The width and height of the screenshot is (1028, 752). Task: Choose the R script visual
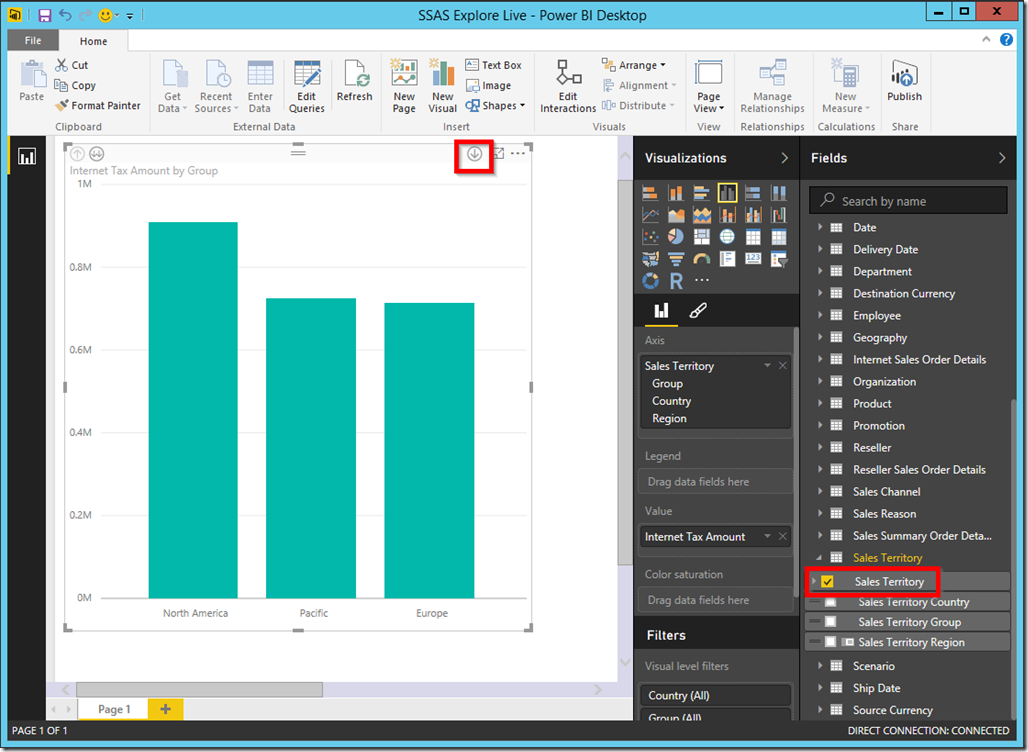[x=676, y=281]
